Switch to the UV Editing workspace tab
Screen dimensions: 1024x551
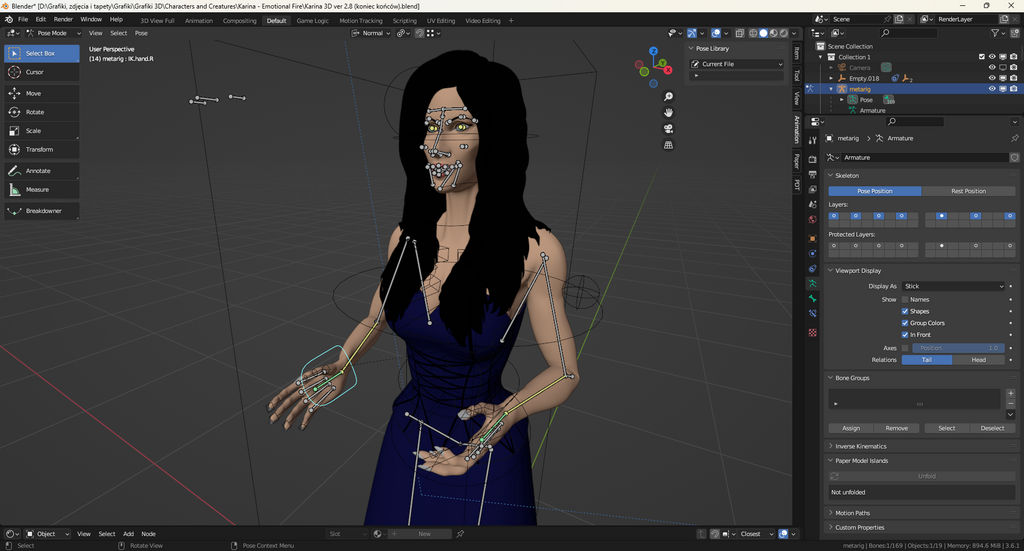pos(440,20)
